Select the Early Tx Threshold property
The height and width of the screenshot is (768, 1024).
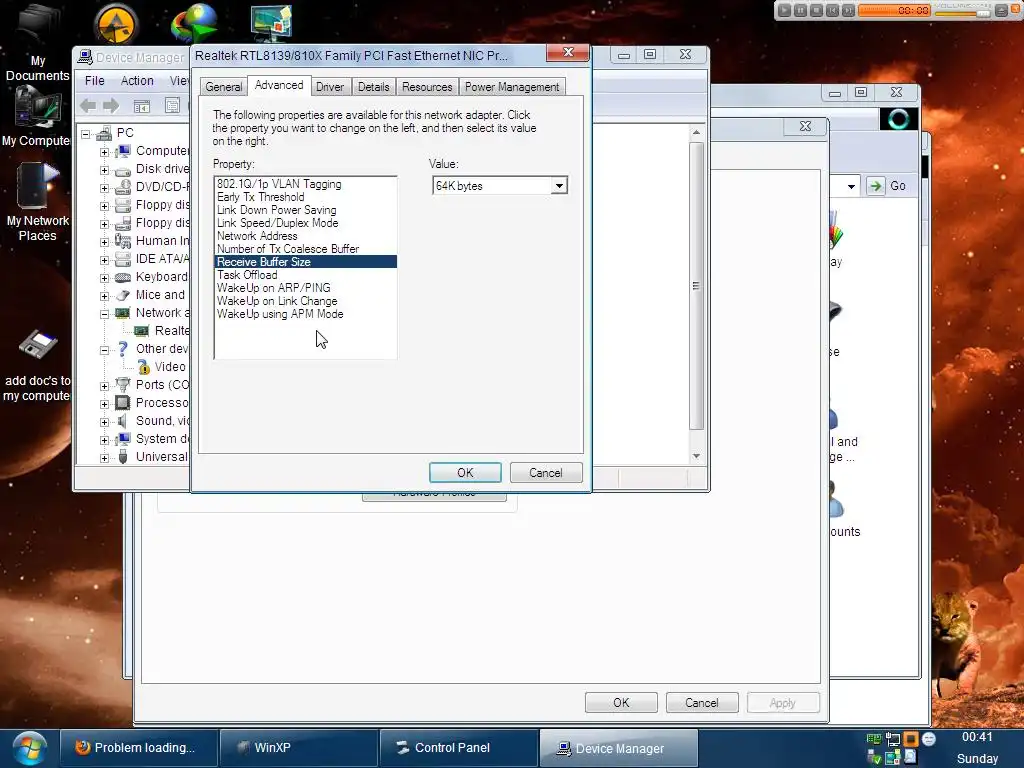point(305,197)
